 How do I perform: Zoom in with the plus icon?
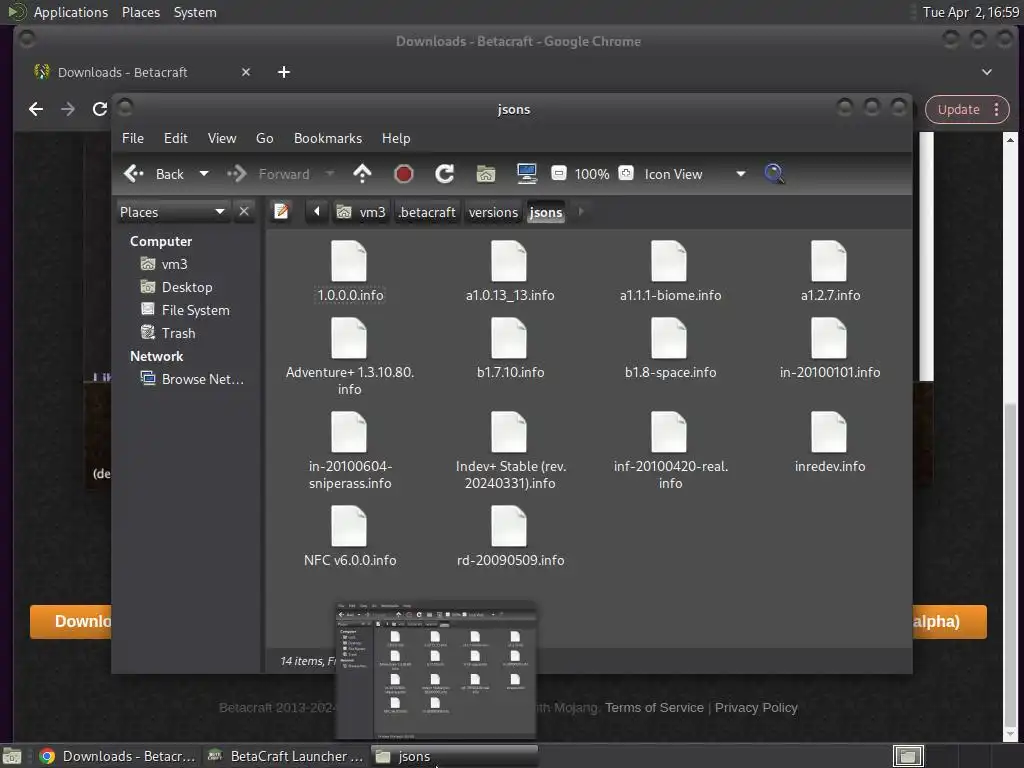pos(626,173)
